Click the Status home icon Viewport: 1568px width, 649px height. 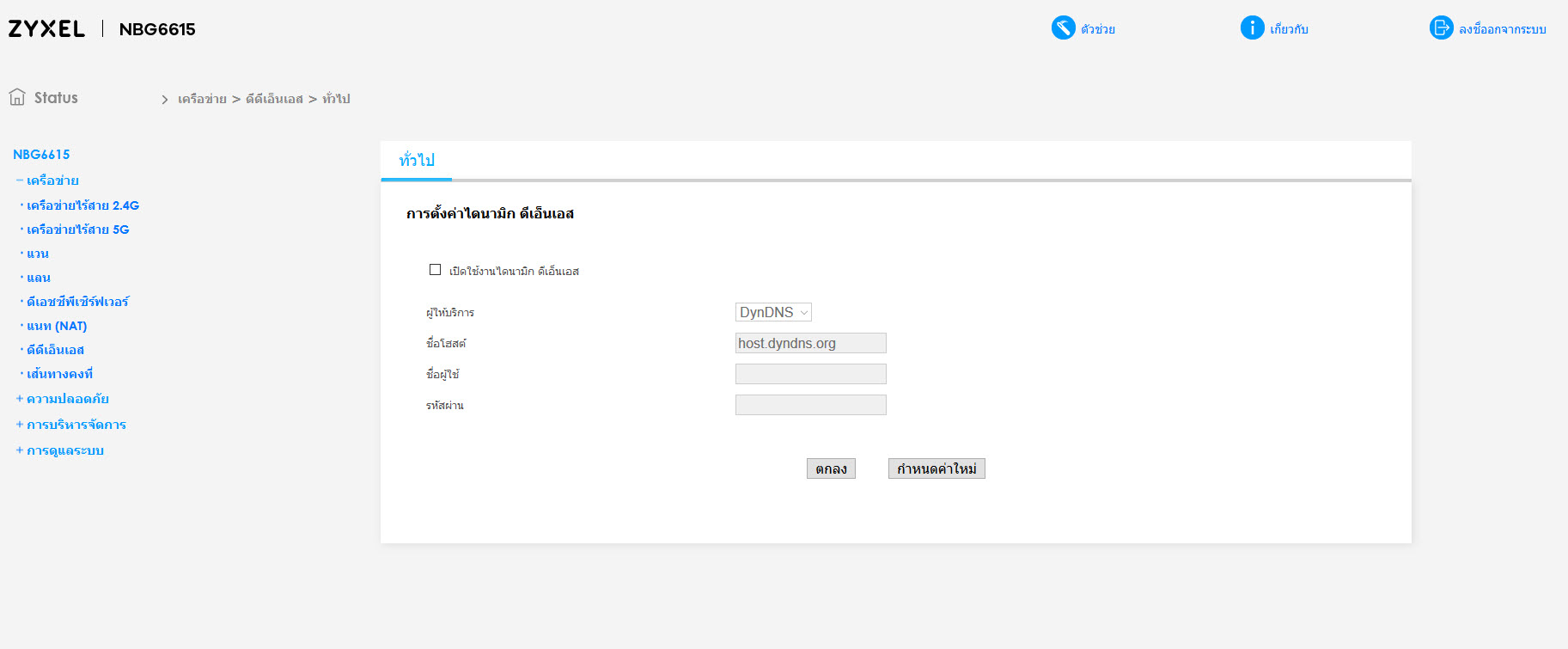(x=17, y=97)
